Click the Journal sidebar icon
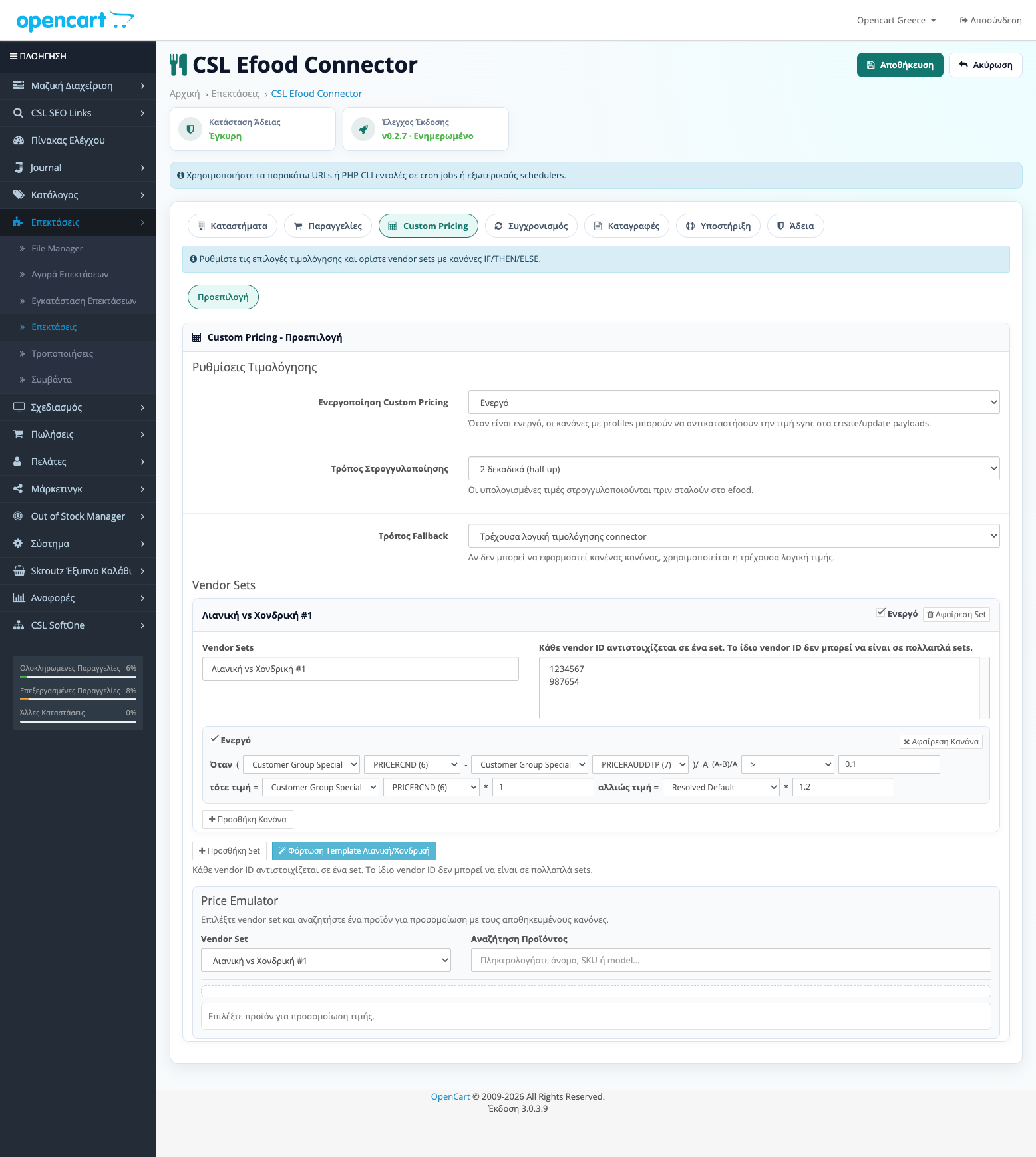This screenshot has width=1036, height=1157. pyautogui.click(x=19, y=168)
